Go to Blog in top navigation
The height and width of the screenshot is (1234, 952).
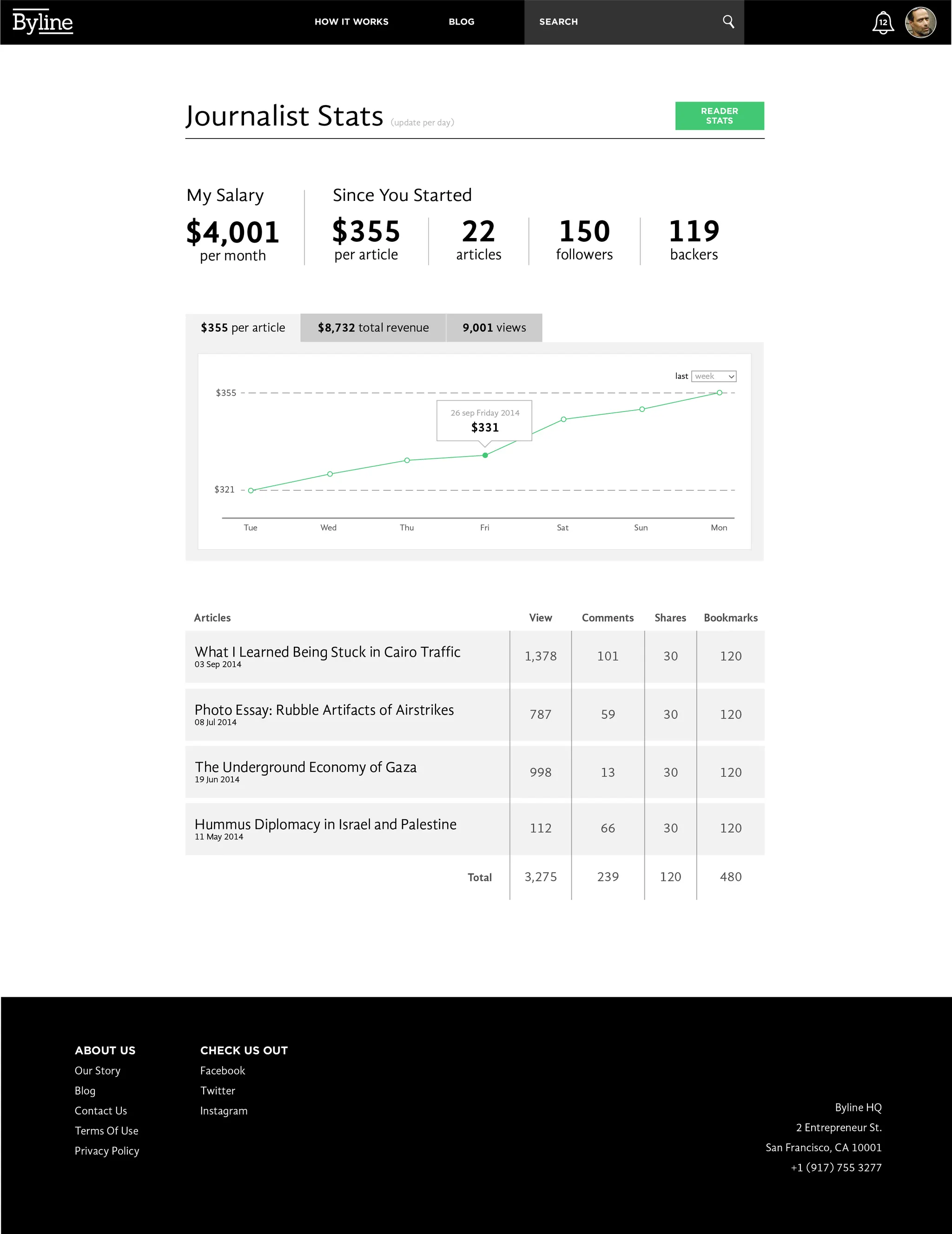coord(461,22)
